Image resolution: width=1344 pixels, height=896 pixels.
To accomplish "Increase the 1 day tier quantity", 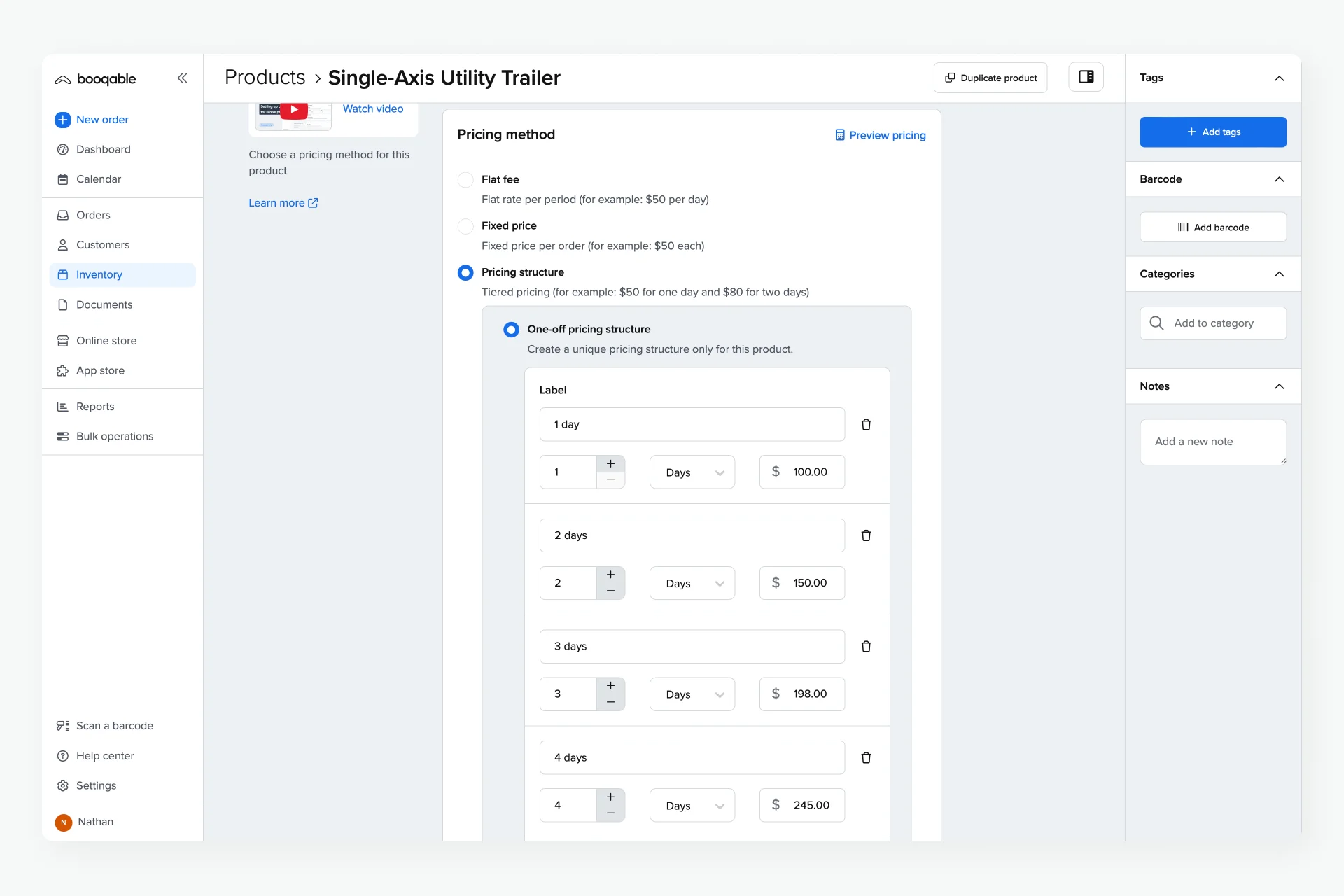I will 610,464.
